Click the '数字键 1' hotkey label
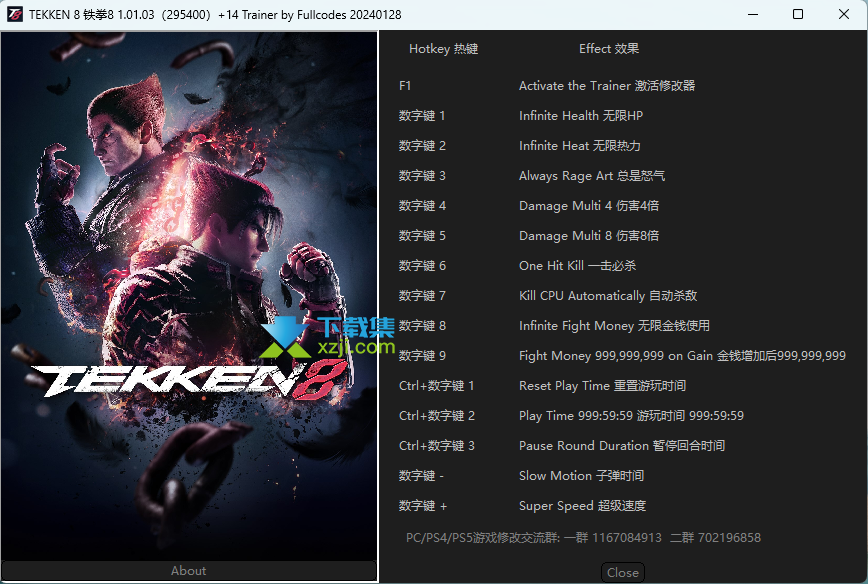Screen dimensions: 868x584 pyautogui.click(x=422, y=116)
